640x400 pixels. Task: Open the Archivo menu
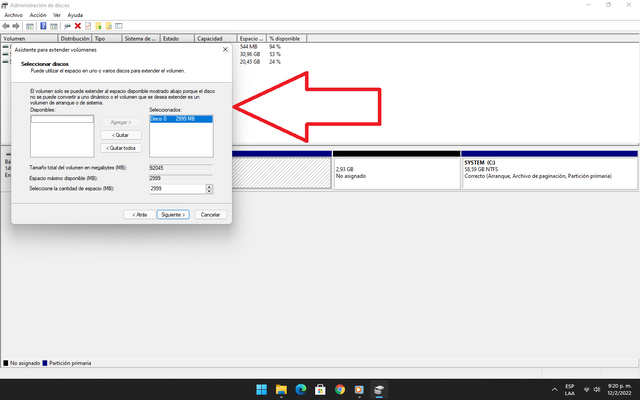[x=13, y=15]
